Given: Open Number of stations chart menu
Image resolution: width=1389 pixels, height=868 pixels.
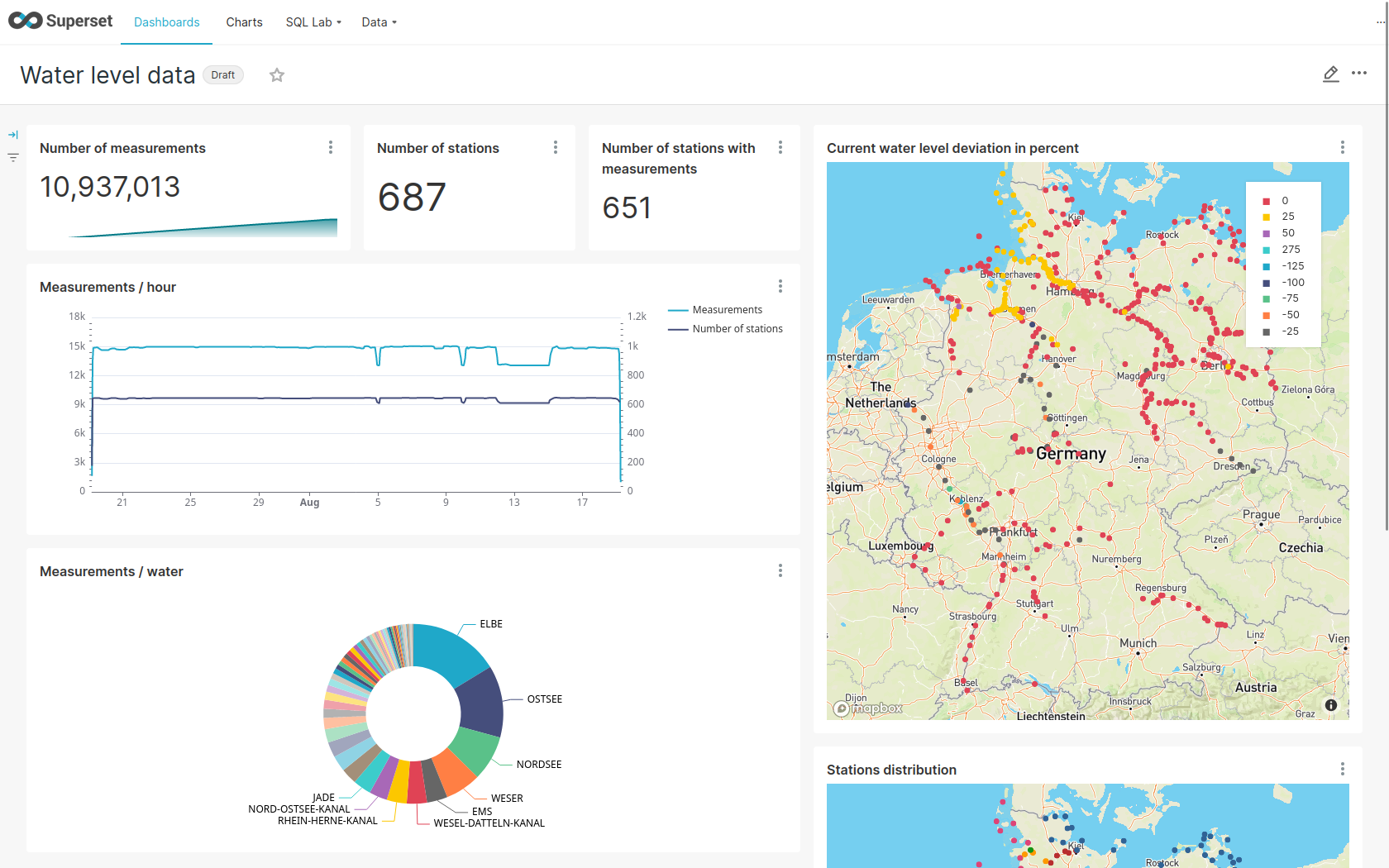Looking at the screenshot, I should pos(556,147).
